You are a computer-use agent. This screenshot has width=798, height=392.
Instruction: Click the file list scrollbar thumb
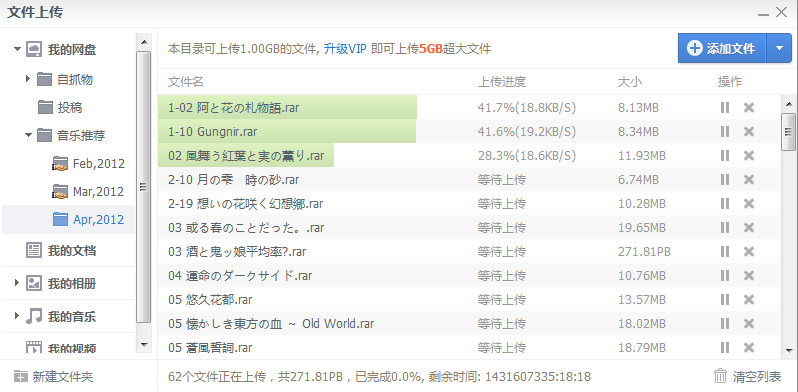point(789,132)
